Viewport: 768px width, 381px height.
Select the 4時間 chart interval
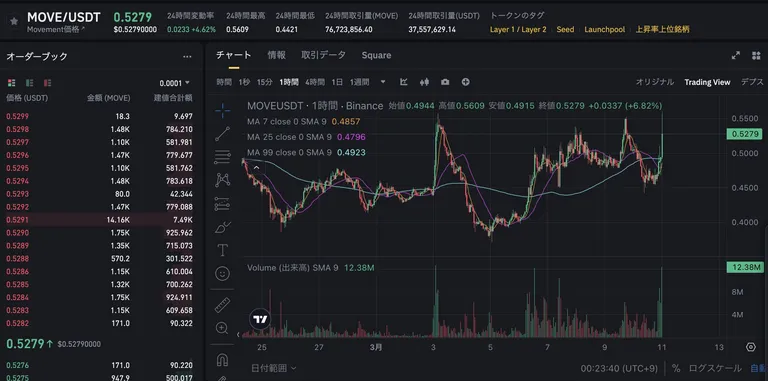click(x=314, y=82)
